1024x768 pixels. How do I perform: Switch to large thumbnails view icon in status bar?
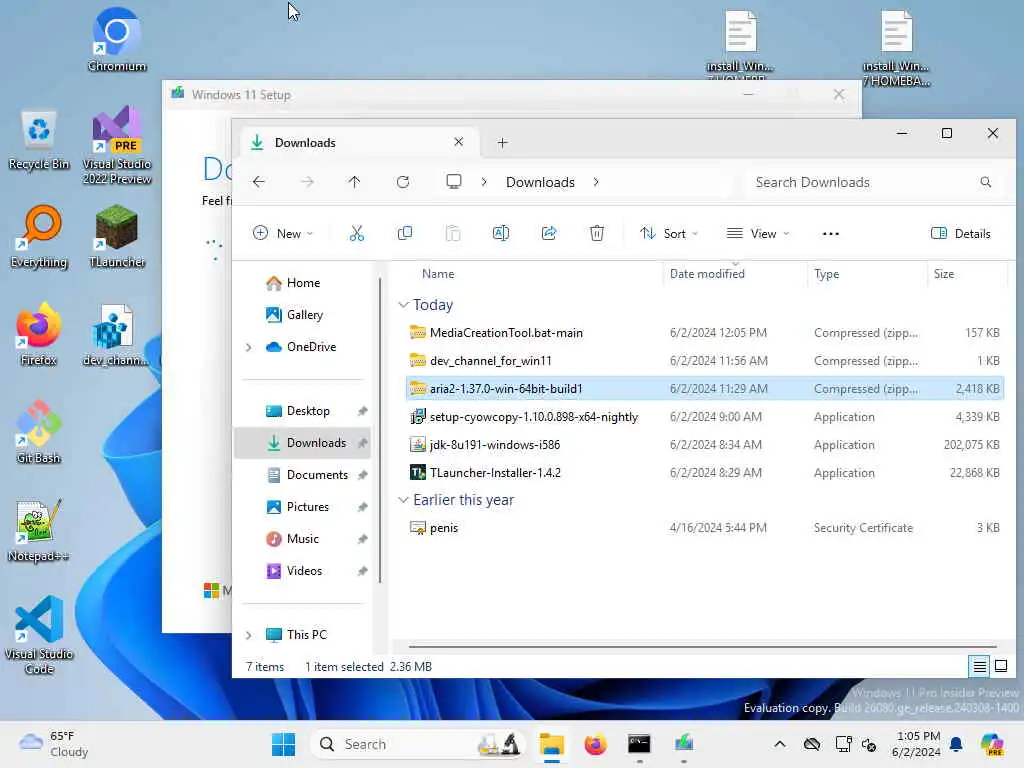pos(1000,666)
